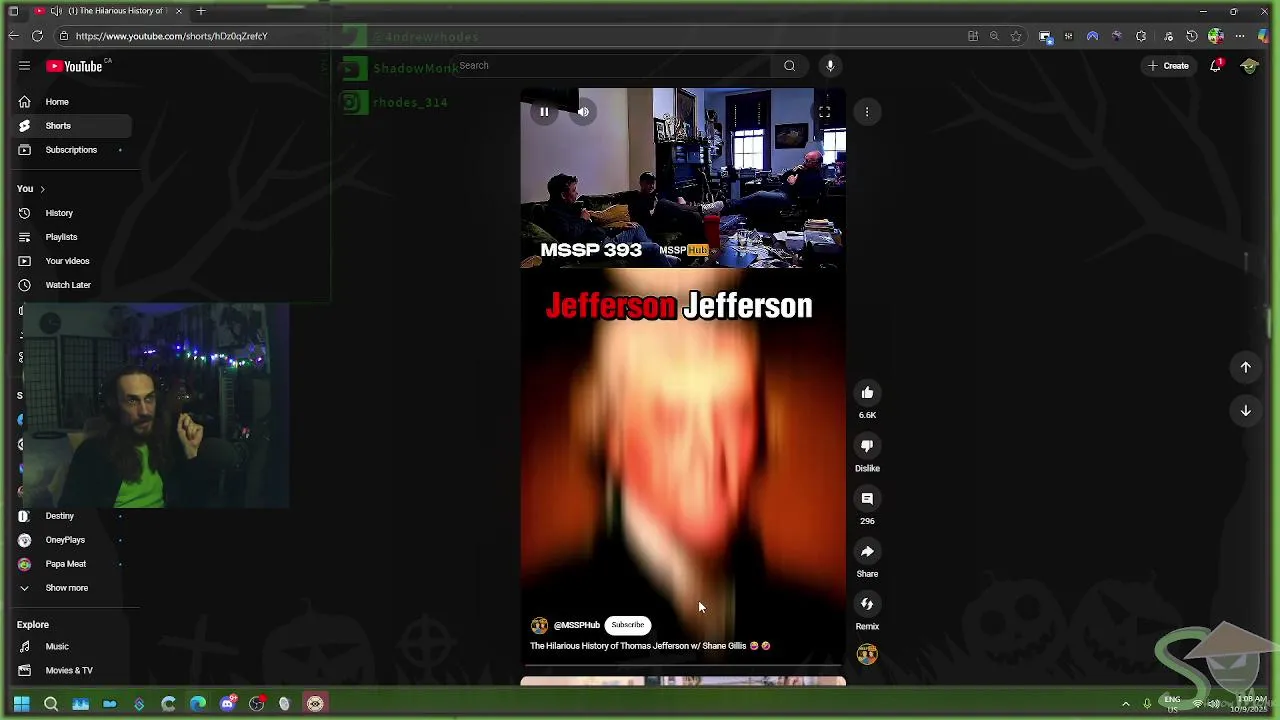Open Discord from the taskbar
1280x720 pixels.
click(227, 704)
